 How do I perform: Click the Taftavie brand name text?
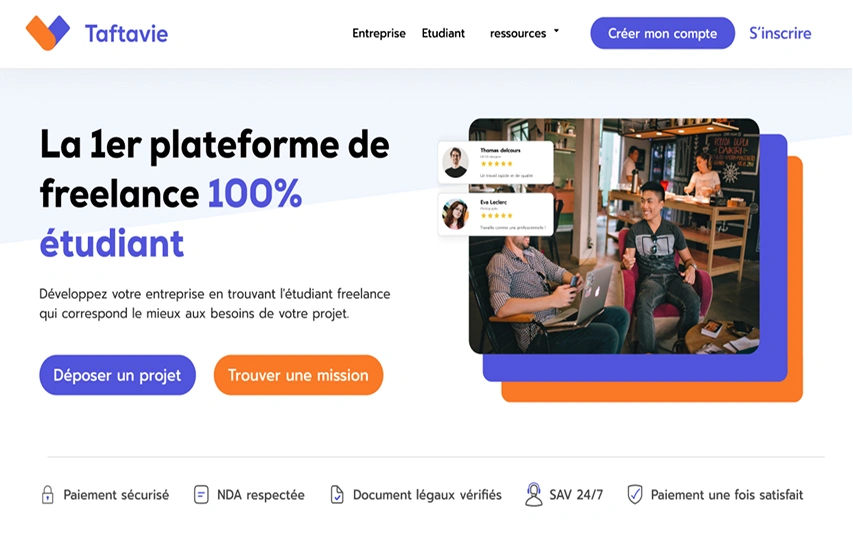126,34
